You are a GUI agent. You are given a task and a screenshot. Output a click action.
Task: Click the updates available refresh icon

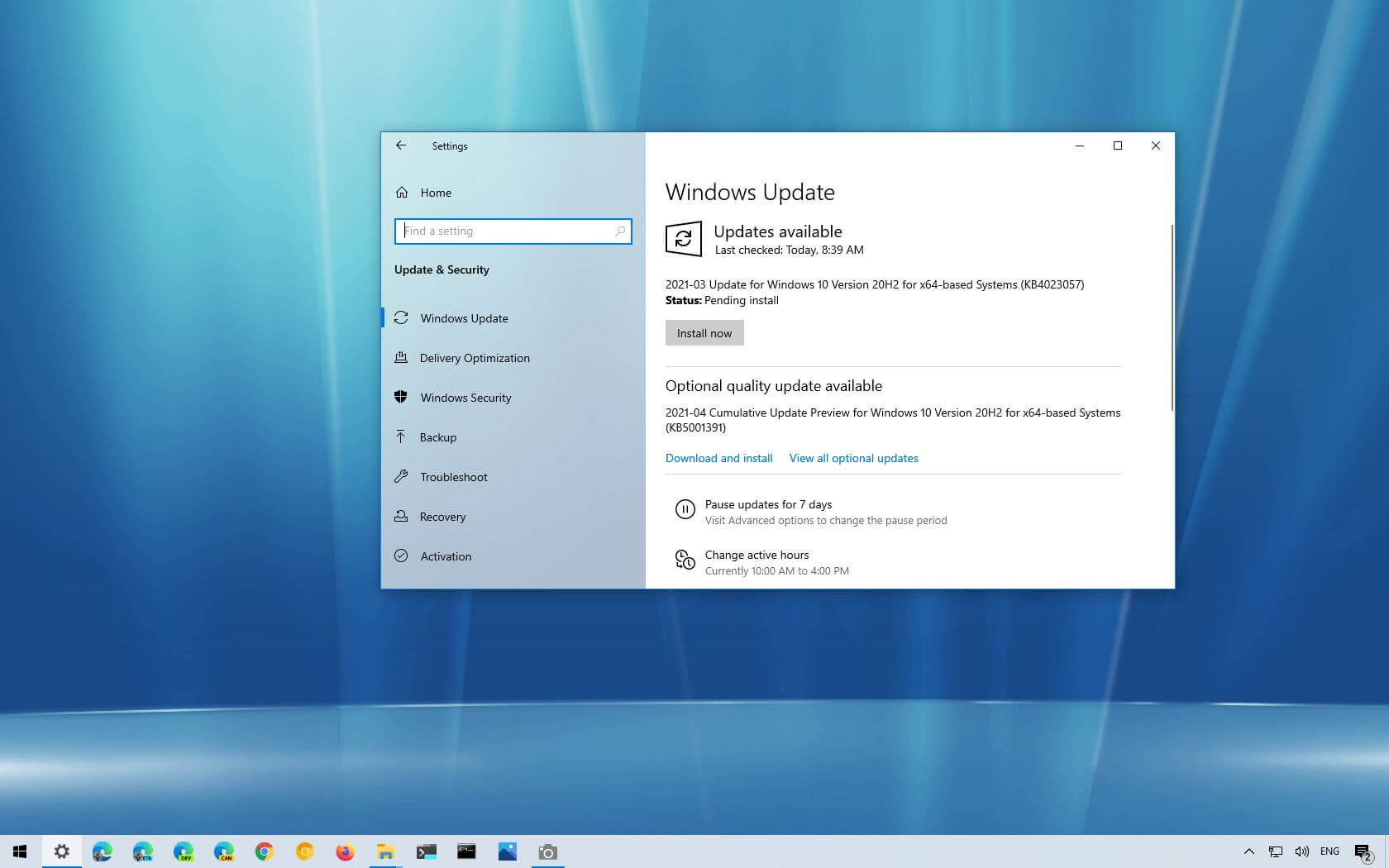pyautogui.click(x=684, y=239)
